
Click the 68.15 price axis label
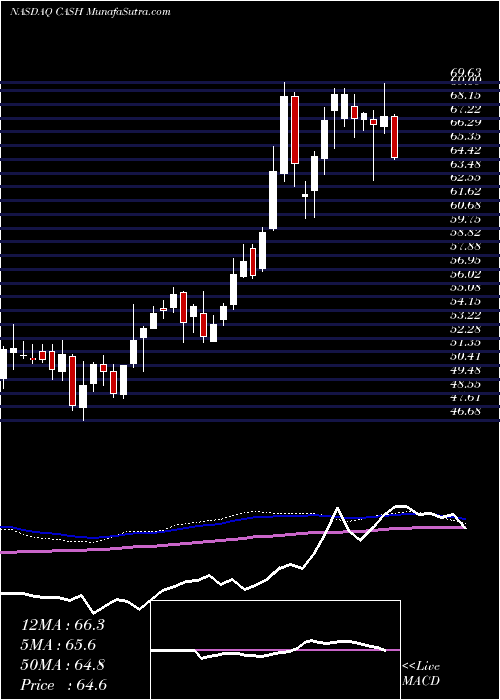(464, 96)
